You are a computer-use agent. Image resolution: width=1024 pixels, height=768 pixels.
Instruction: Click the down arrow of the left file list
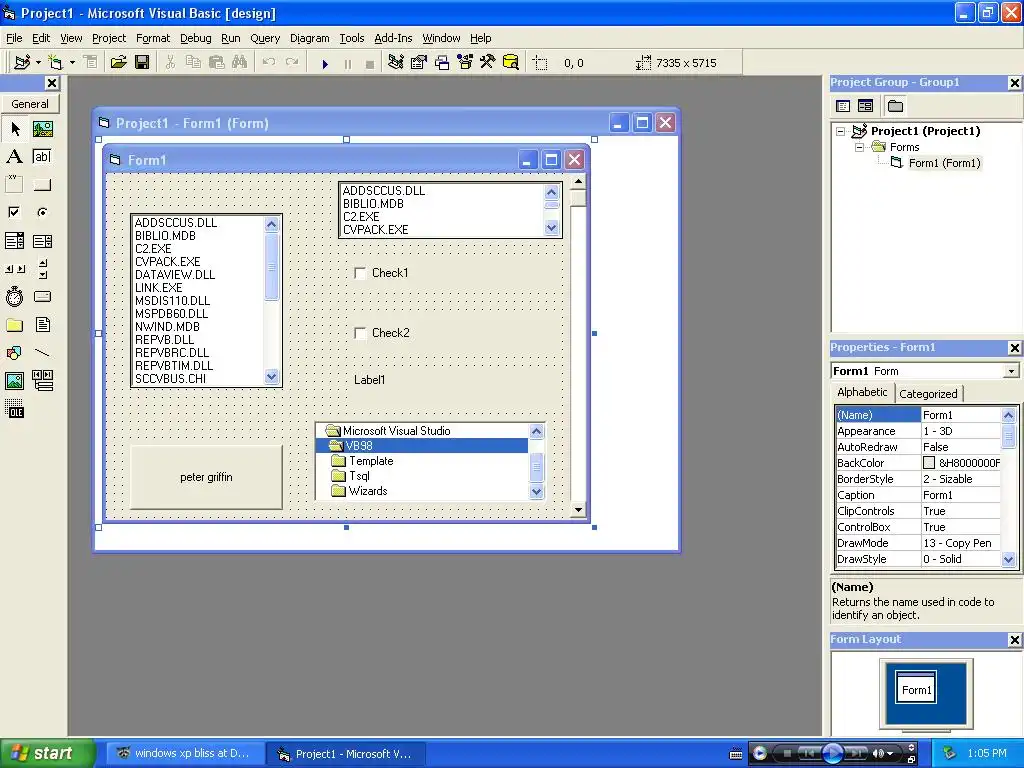coord(272,377)
